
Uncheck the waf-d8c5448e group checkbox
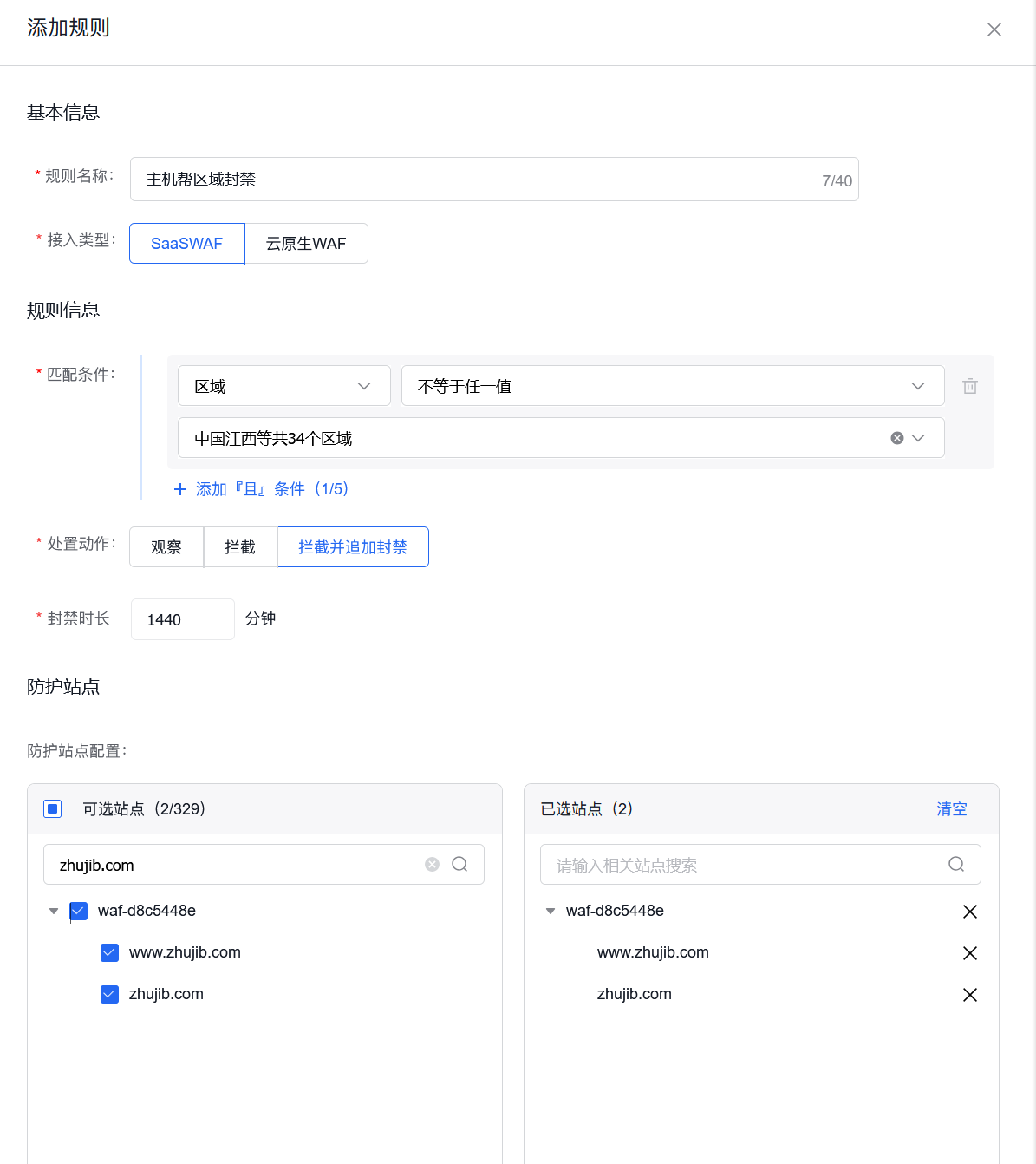pyautogui.click(x=79, y=912)
